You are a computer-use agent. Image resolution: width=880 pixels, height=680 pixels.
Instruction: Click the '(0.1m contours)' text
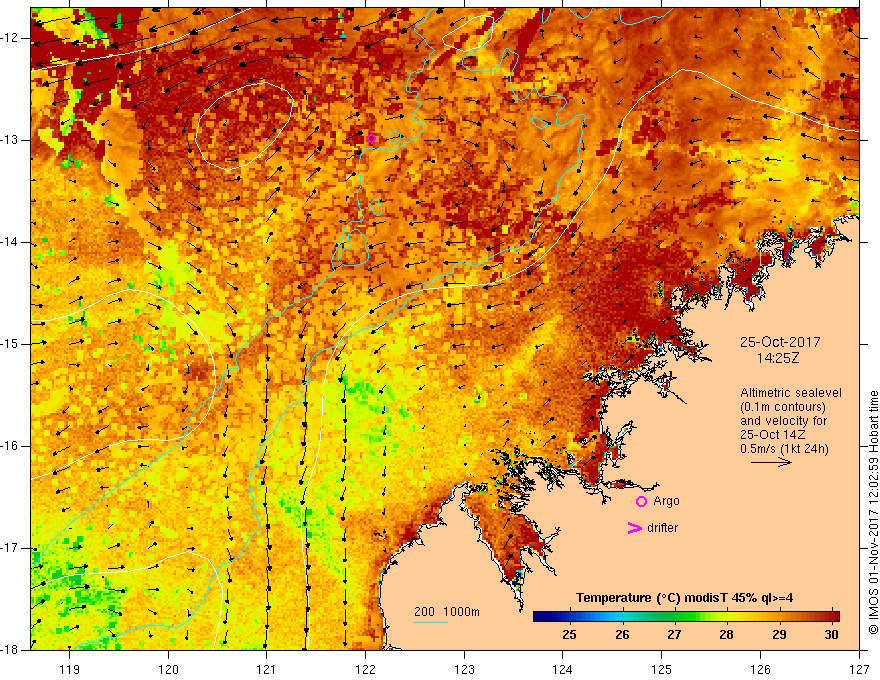tap(783, 407)
